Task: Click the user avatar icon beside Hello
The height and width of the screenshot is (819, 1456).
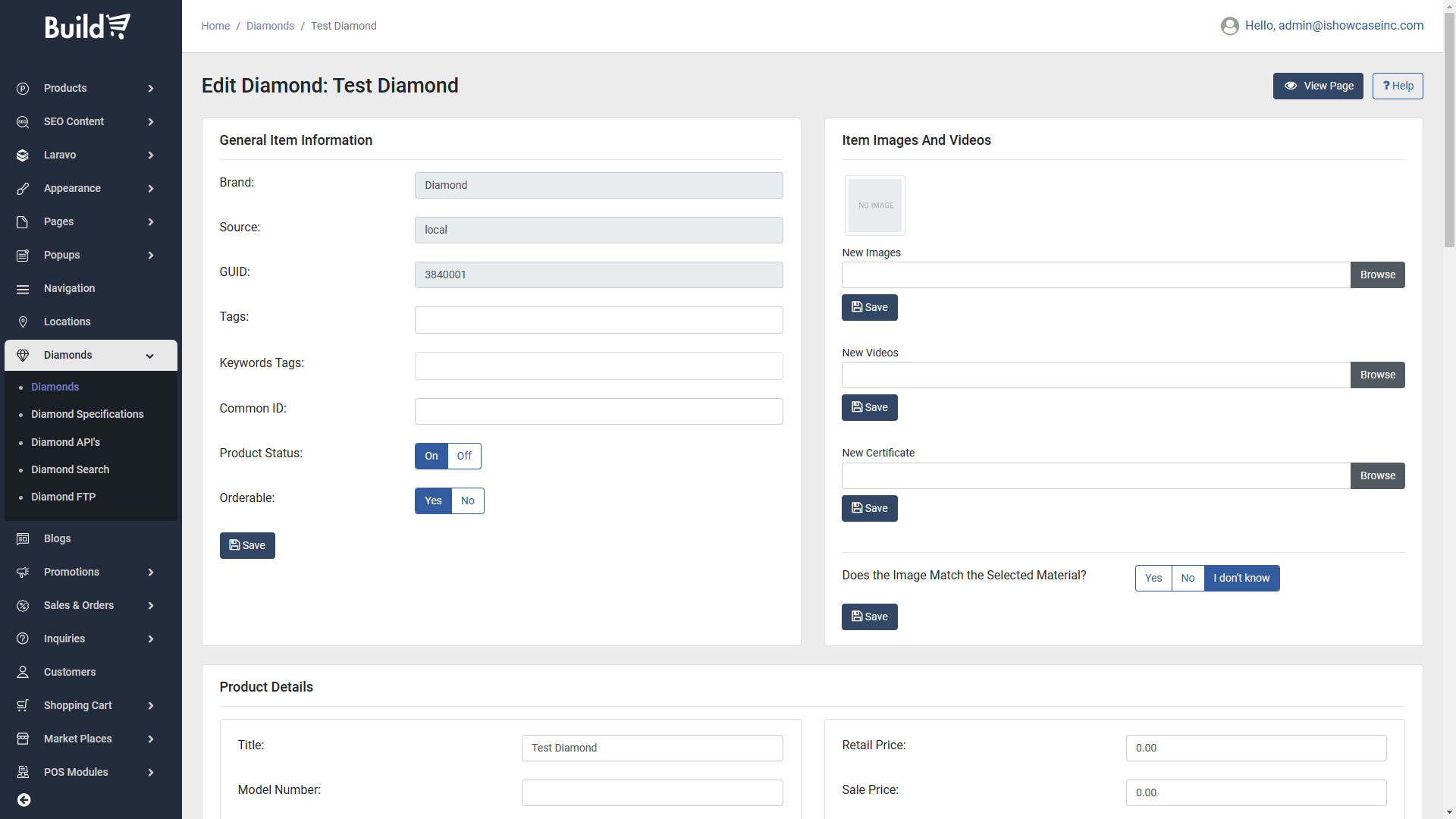Action: [1229, 26]
